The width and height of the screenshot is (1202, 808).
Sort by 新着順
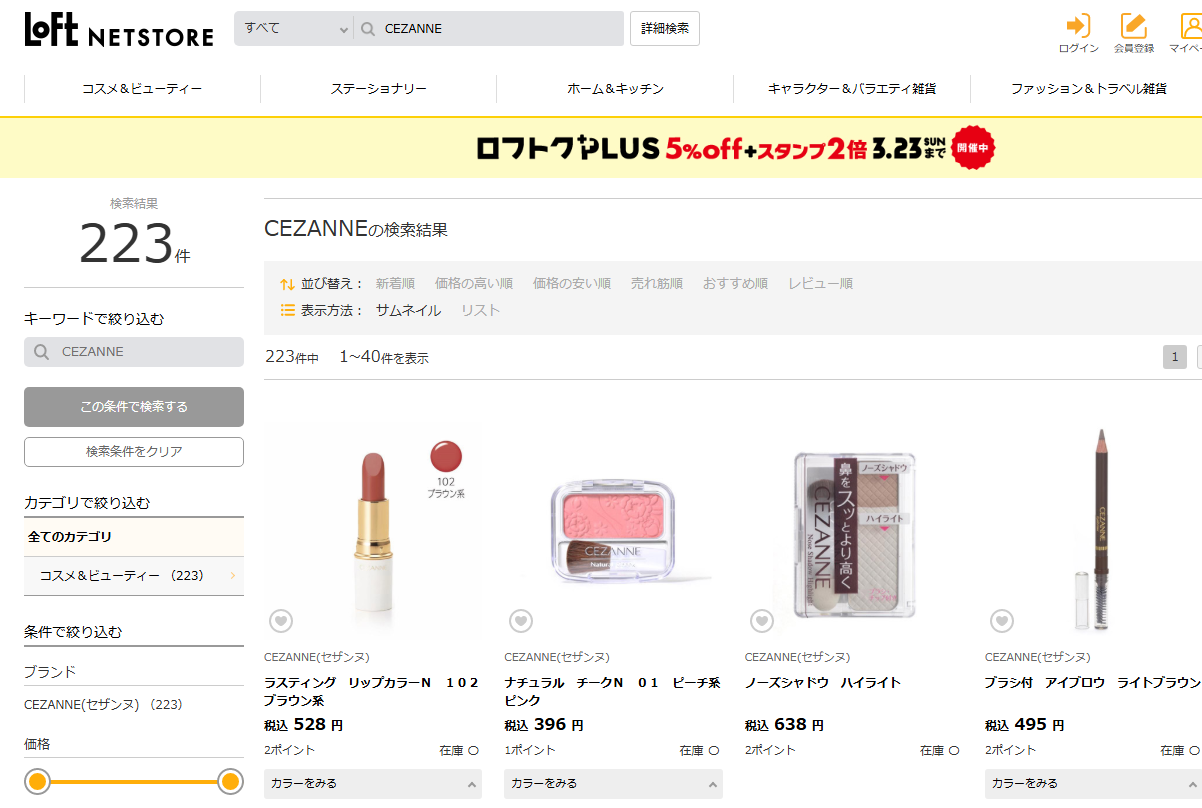coord(395,284)
